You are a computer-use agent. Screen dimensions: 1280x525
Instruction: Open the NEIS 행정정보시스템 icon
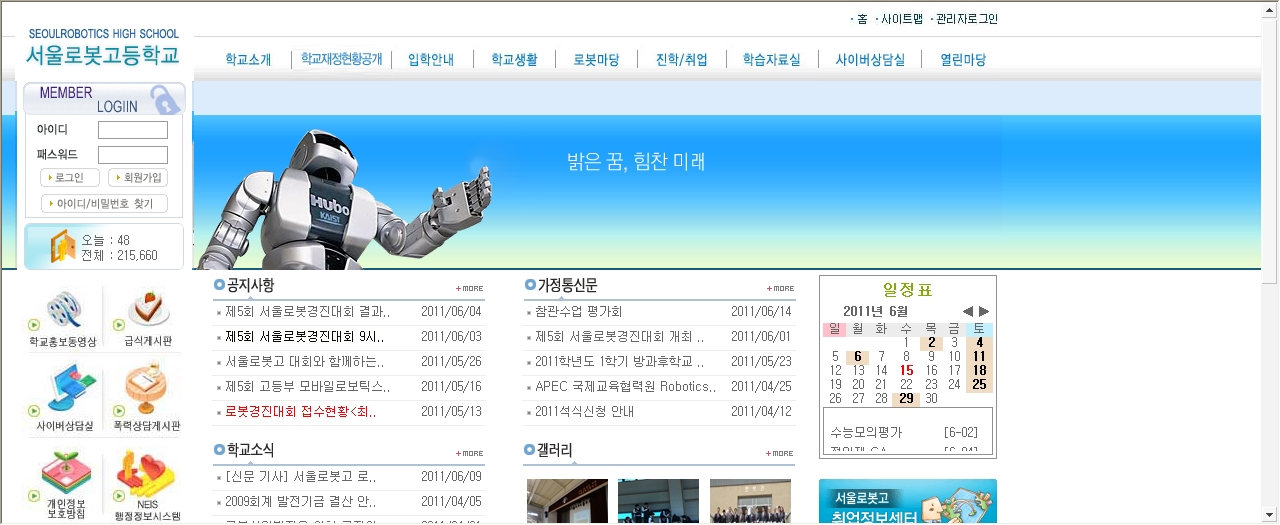(147, 475)
